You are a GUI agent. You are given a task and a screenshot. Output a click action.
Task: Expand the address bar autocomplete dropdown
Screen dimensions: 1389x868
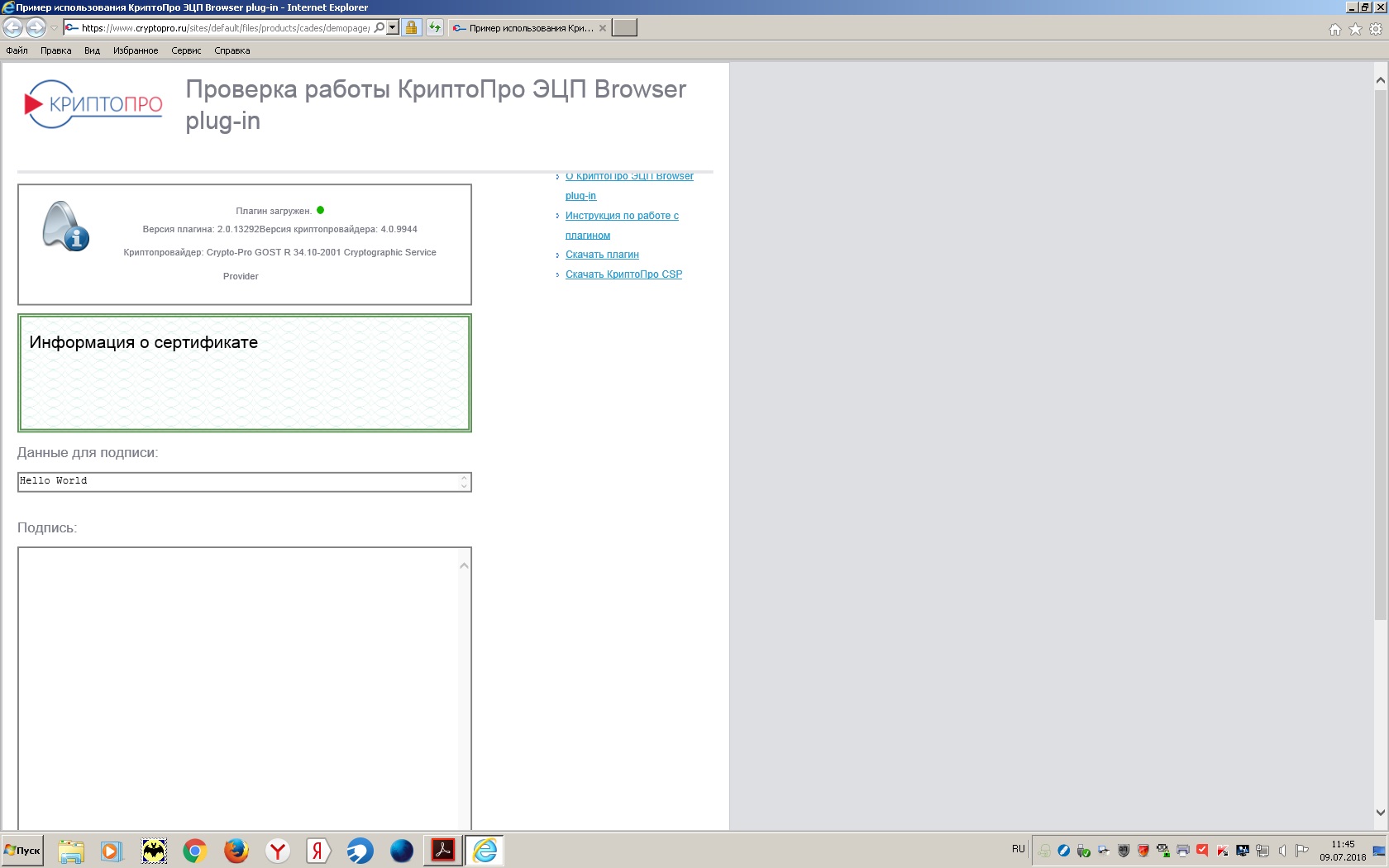pyautogui.click(x=393, y=28)
